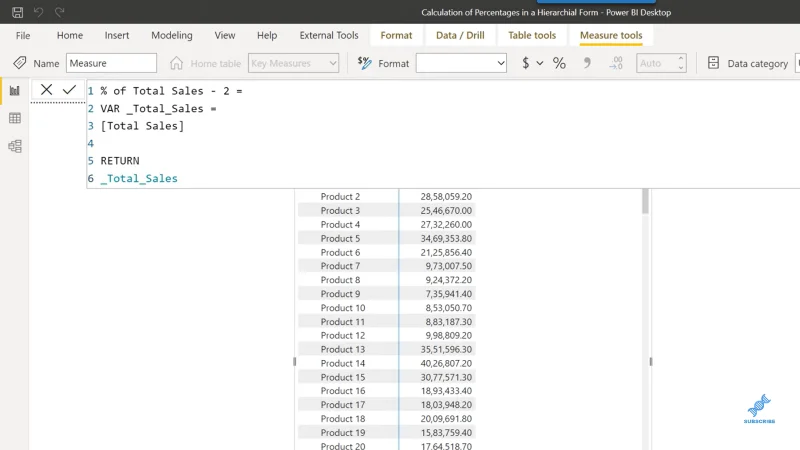Click the Data category icon

(713, 63)
